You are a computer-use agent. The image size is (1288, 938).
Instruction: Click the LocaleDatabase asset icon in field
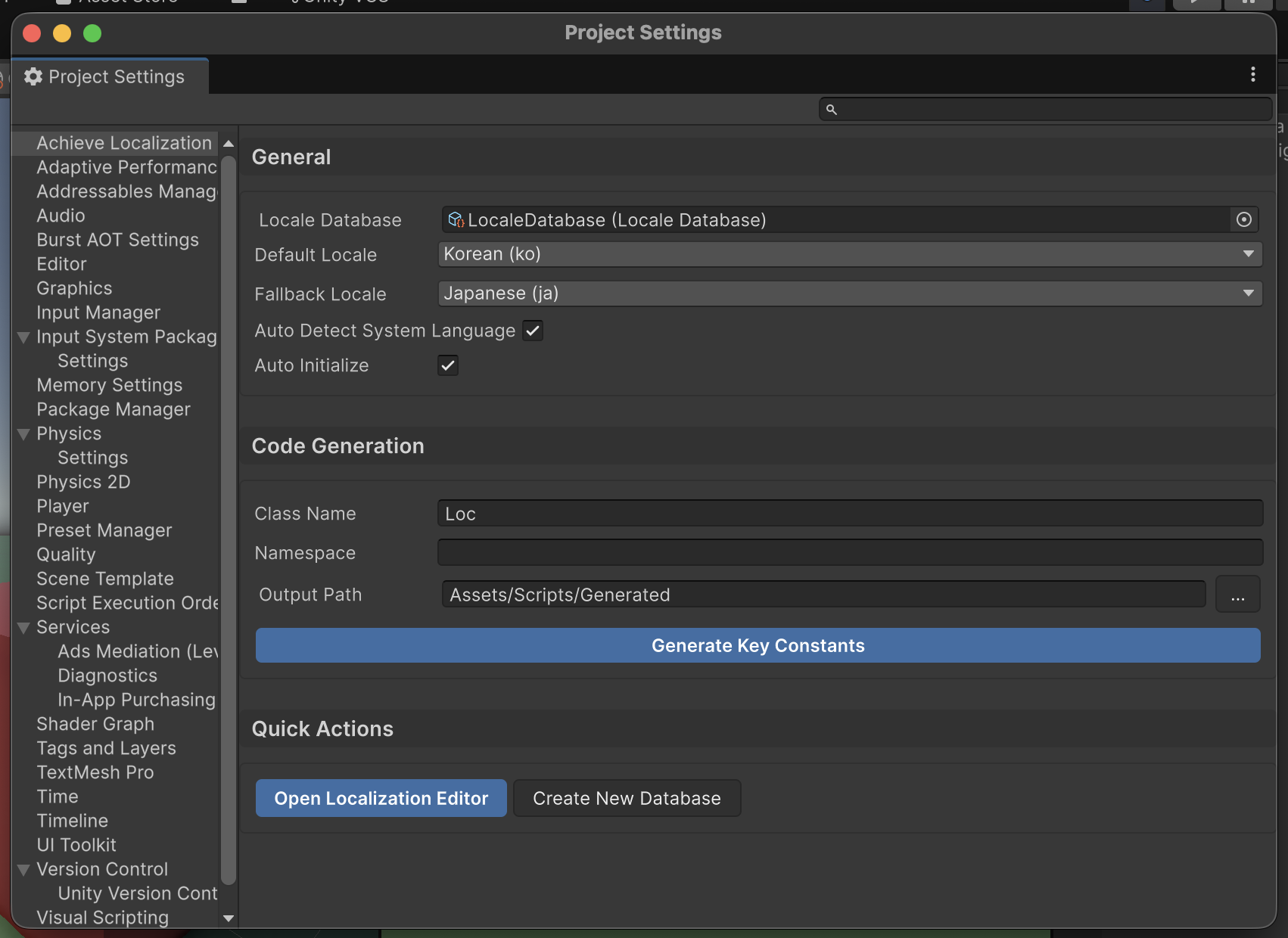click(456, 220)
